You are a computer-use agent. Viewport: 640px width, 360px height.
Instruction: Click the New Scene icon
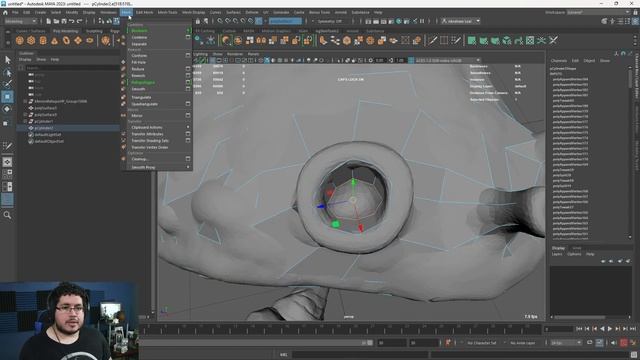point(49,21)
